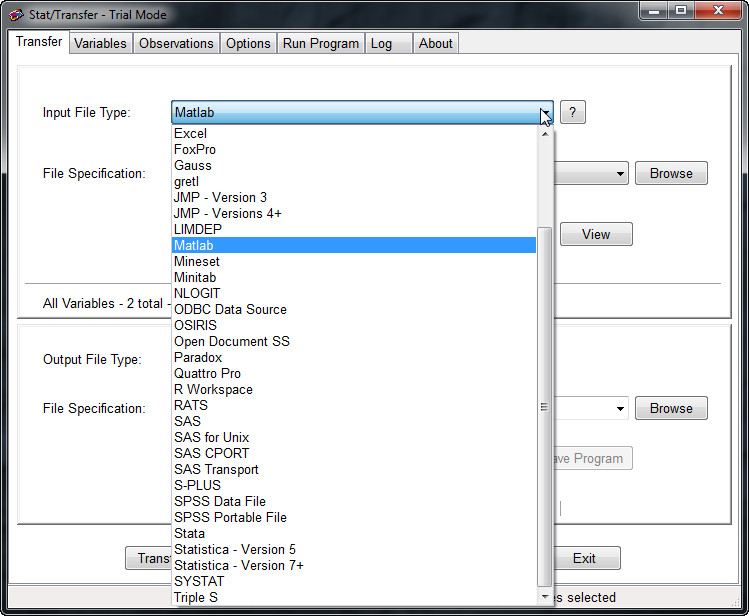Select Quattro Pro file type
Screen dimensions: 749x616
click(353, 373)
